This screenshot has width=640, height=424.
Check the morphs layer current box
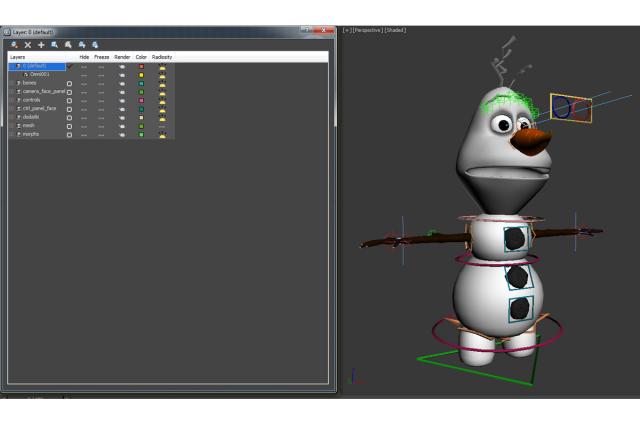69,135
